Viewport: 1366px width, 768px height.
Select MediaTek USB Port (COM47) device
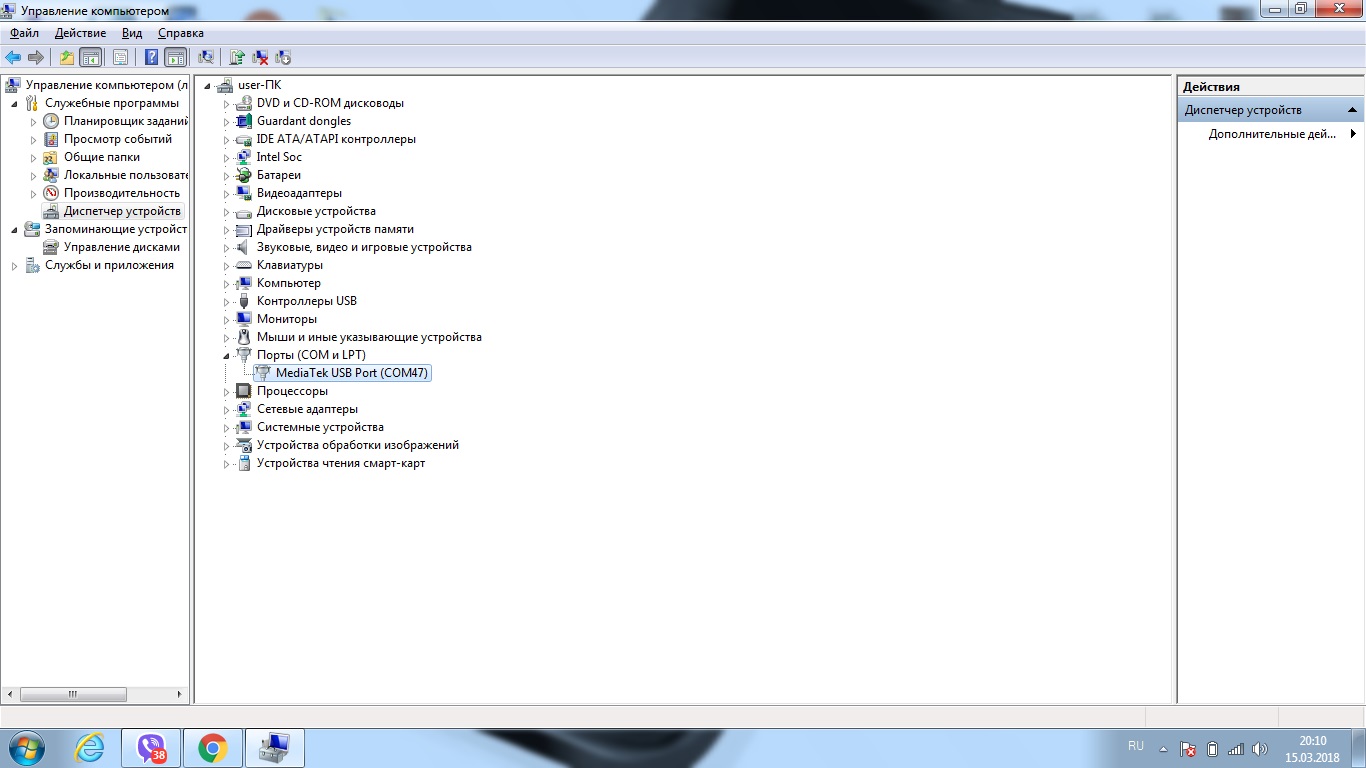pyautogui.click(x=353, y=373)
